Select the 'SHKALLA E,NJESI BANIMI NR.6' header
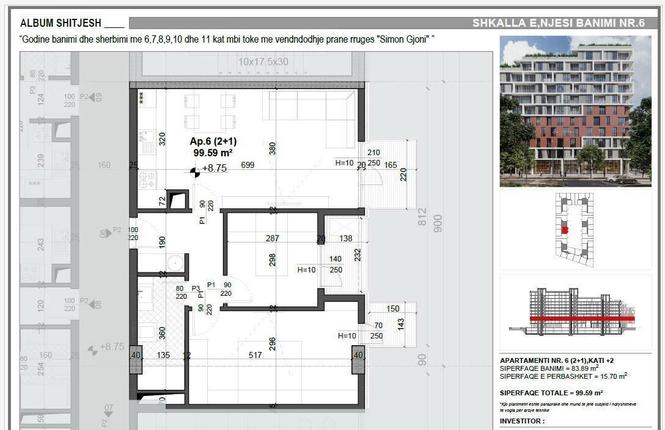 coord(559,23)
